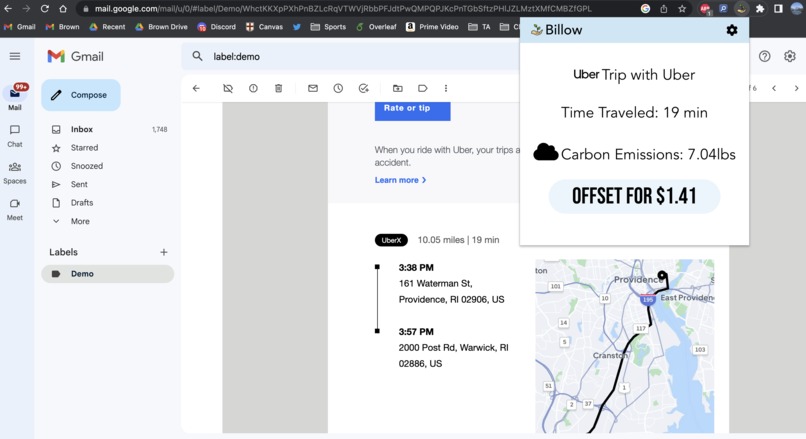Open Prime Video bookmark
The height and width of the screenshot is (439, 806).
(x=432, y=27)
